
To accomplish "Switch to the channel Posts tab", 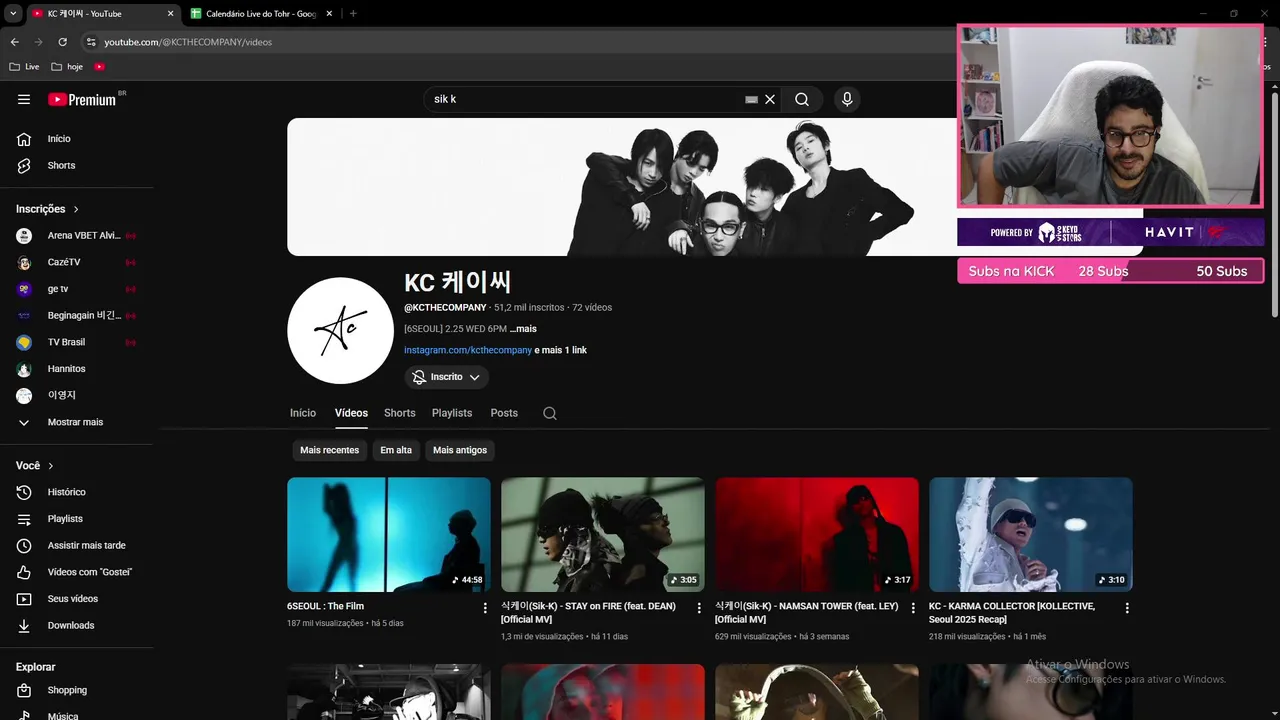I will tap(504, 413).
